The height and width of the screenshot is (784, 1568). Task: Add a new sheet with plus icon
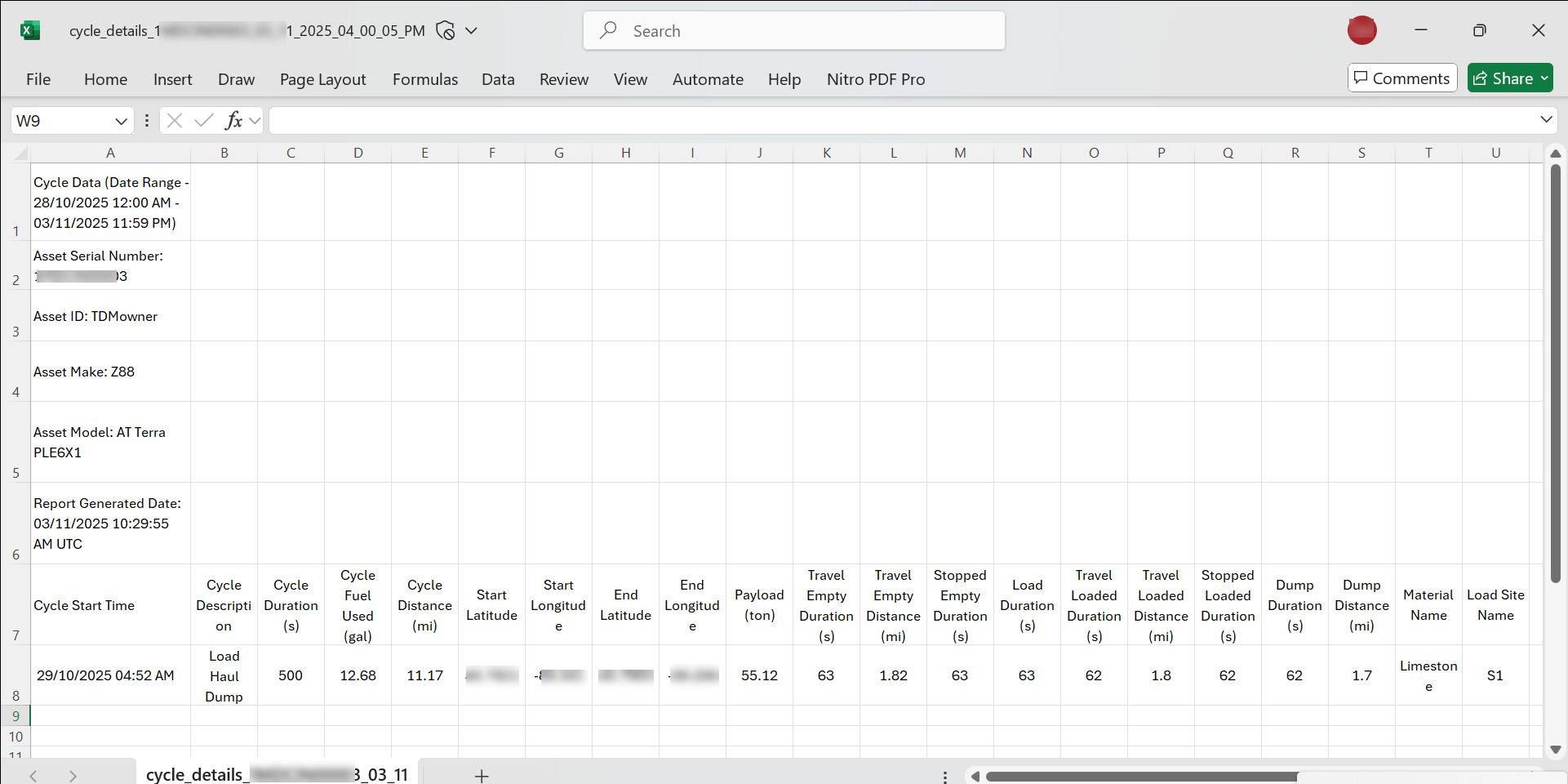pos(482,775)
